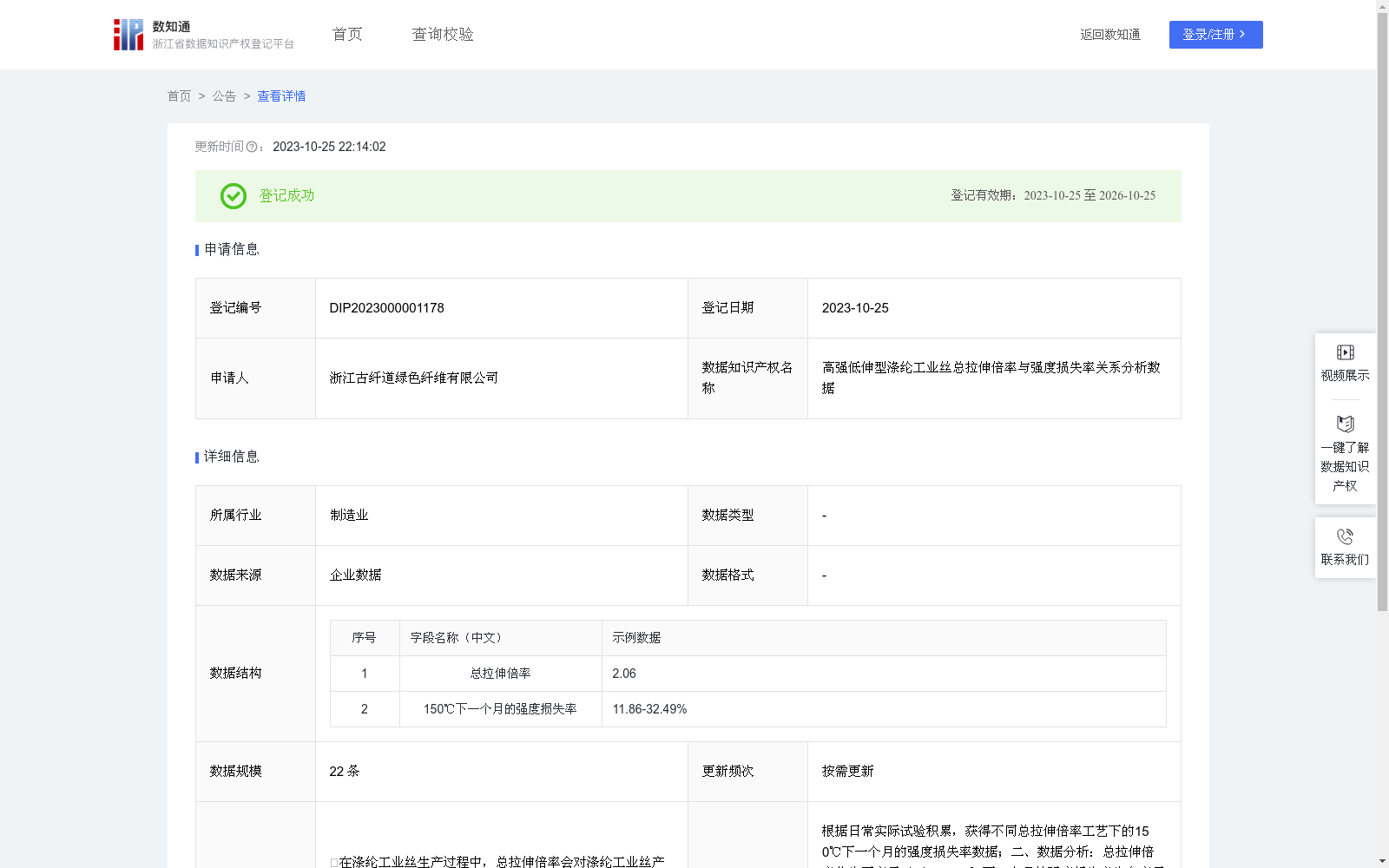1389x868 pixels.
Task: Click the update time 2023-10-25 22:14:02
Action: pyautogui.click(x=329, y=148)
